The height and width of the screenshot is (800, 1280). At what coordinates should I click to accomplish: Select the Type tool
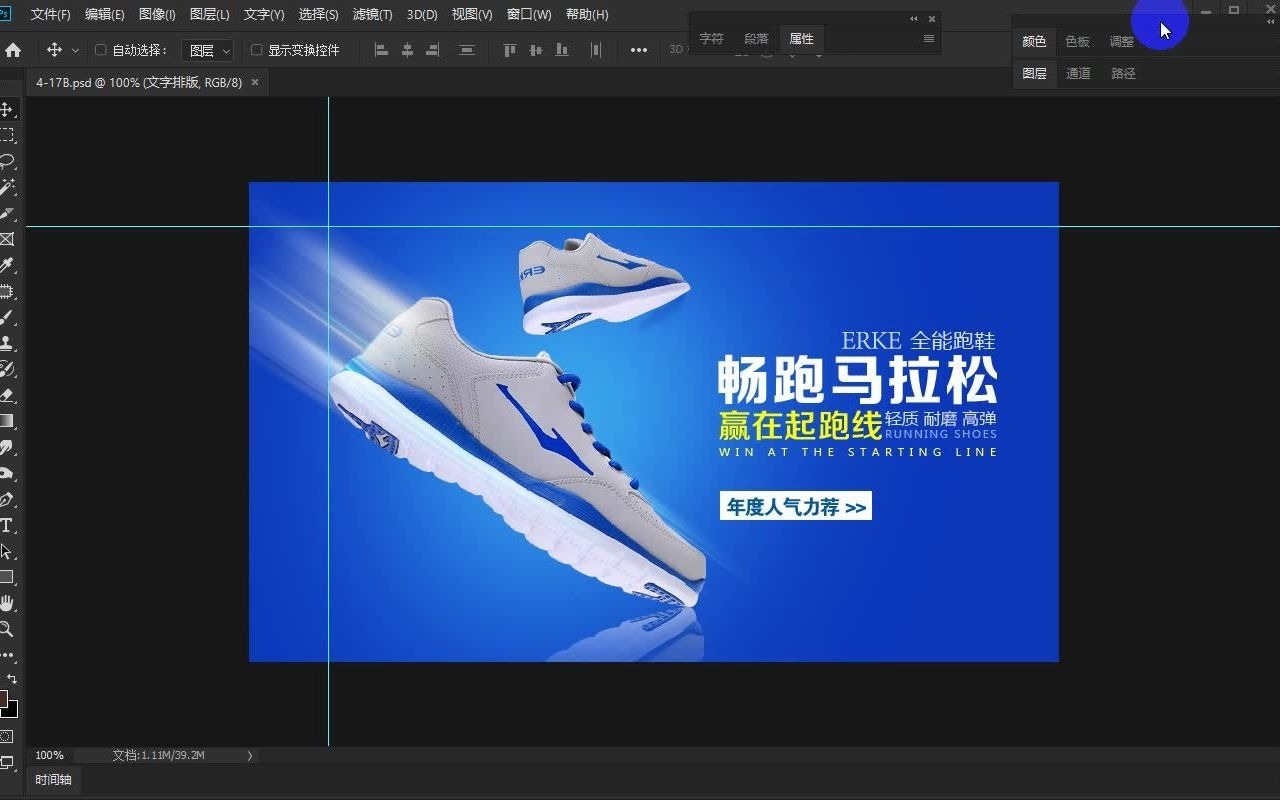(x=6, y=525)
